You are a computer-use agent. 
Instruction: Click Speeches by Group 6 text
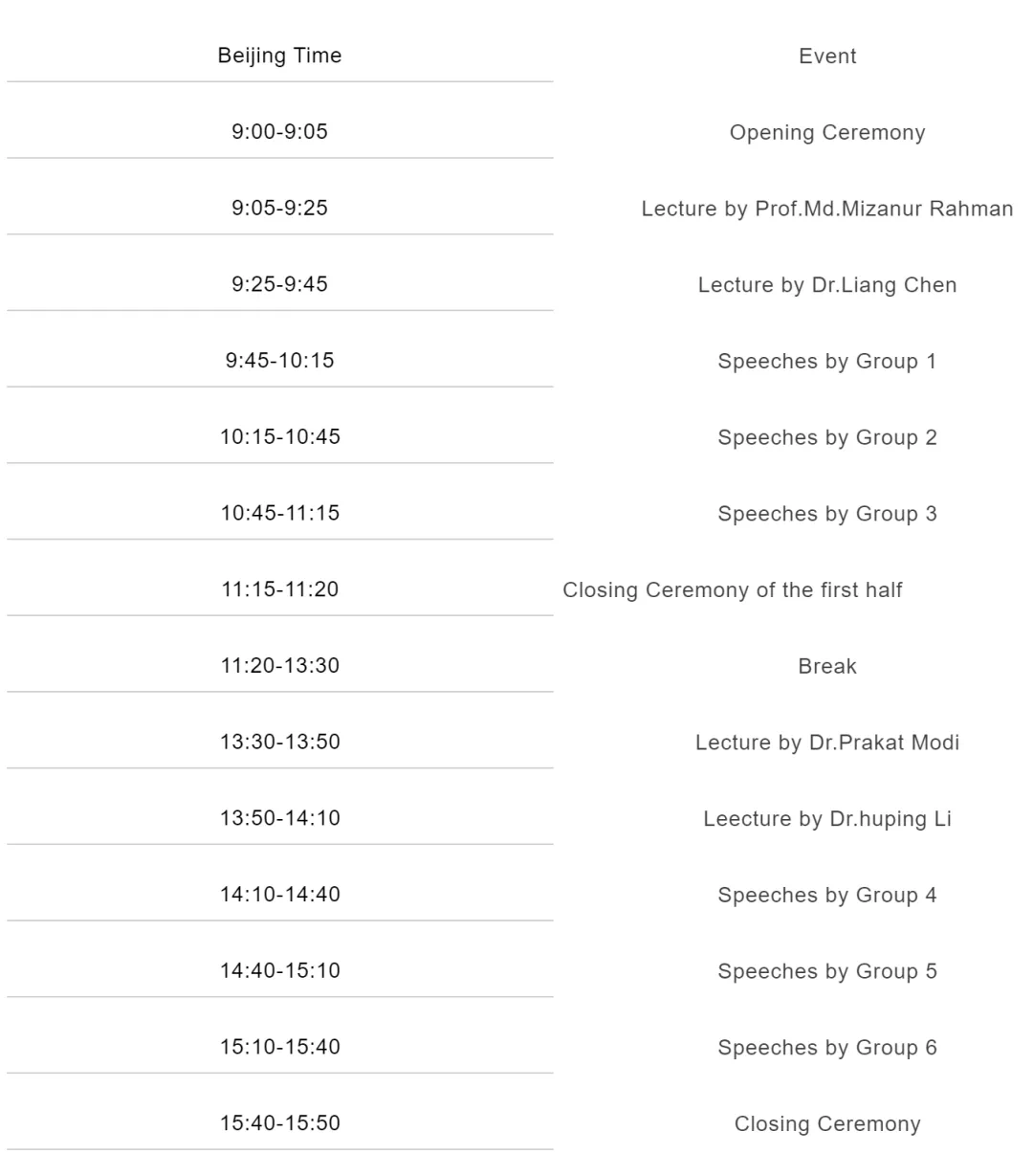[827, 1048]
